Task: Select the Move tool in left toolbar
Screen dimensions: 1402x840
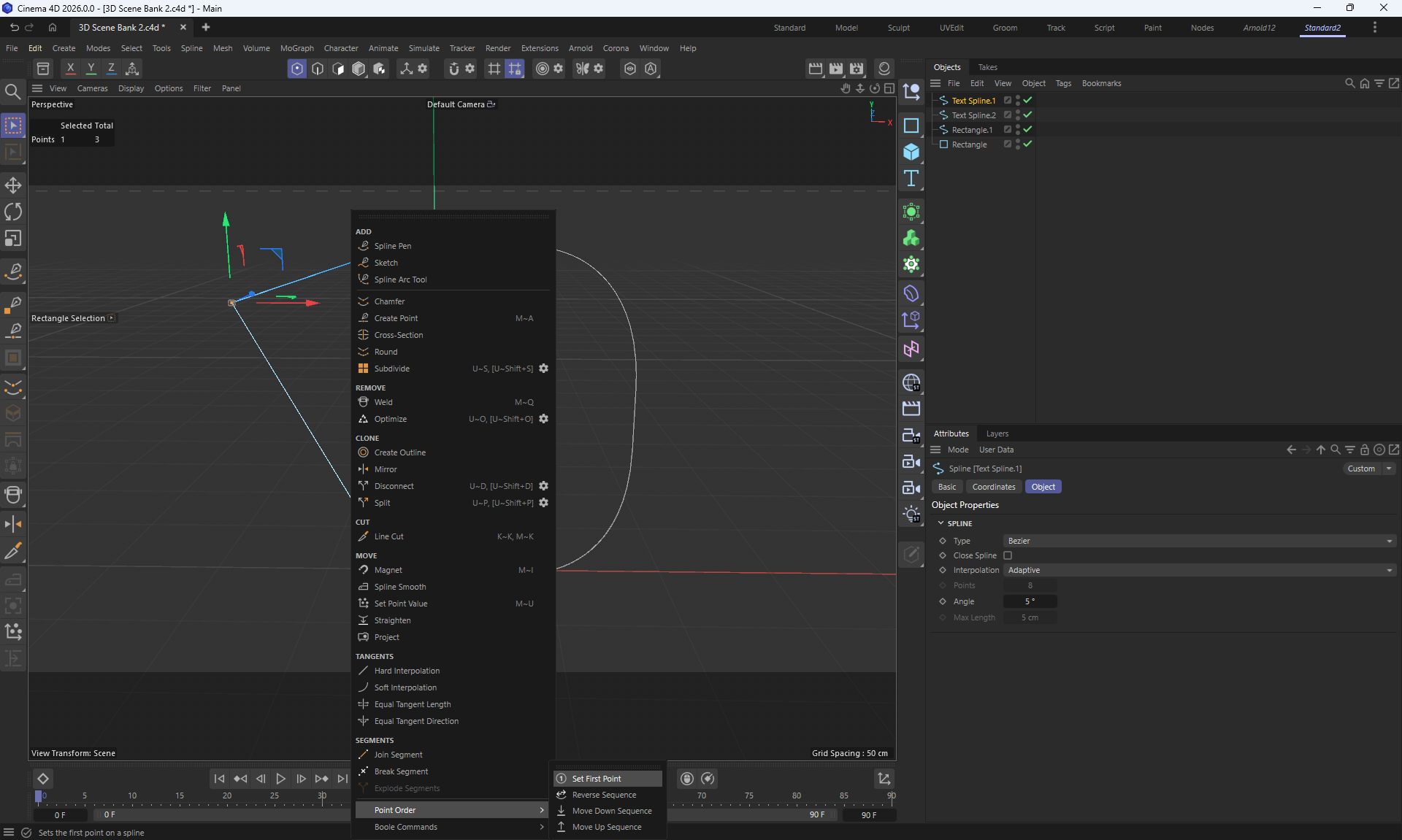Action: [13, 185]
